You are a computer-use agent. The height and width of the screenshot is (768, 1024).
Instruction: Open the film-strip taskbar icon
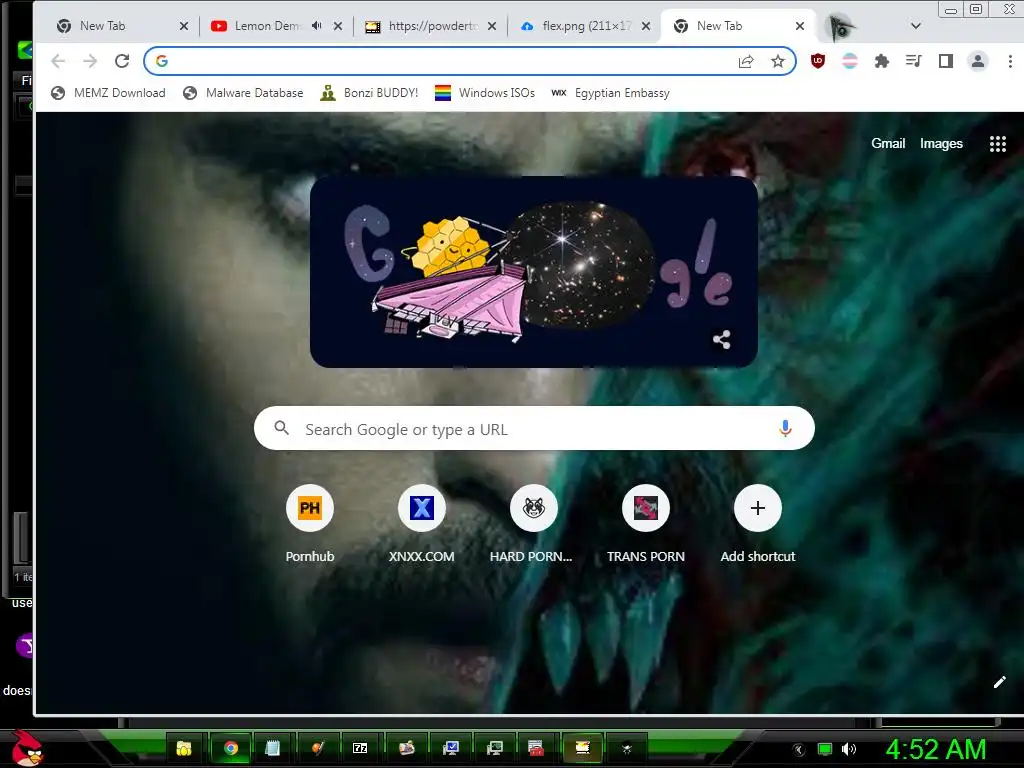coord(582,748)
